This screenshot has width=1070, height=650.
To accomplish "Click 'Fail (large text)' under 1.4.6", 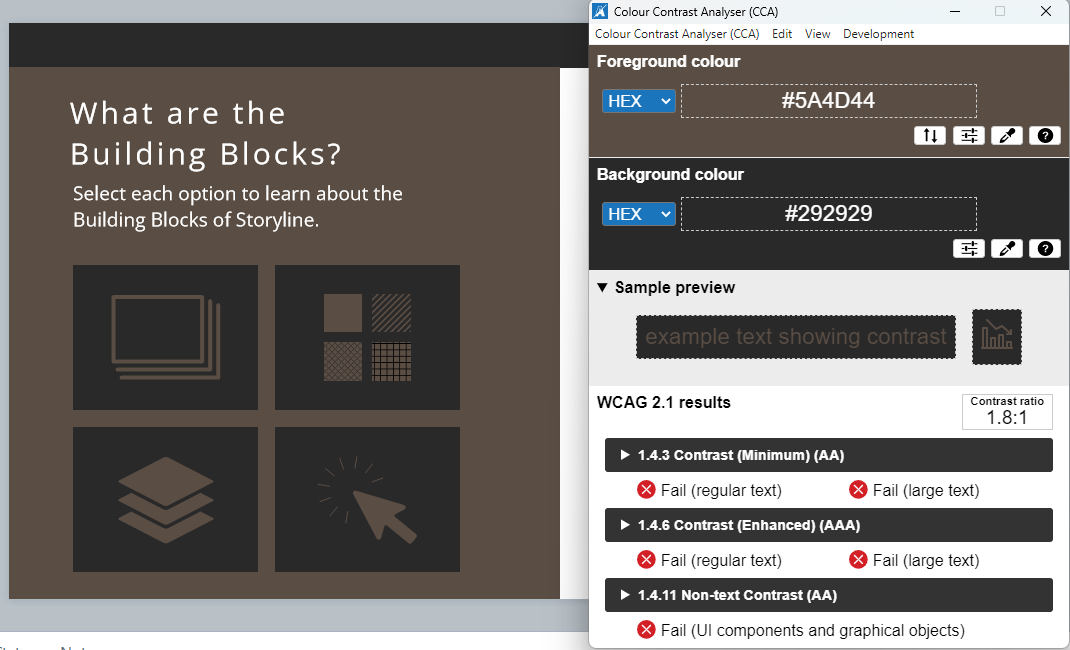I will [x=914, y=561].
